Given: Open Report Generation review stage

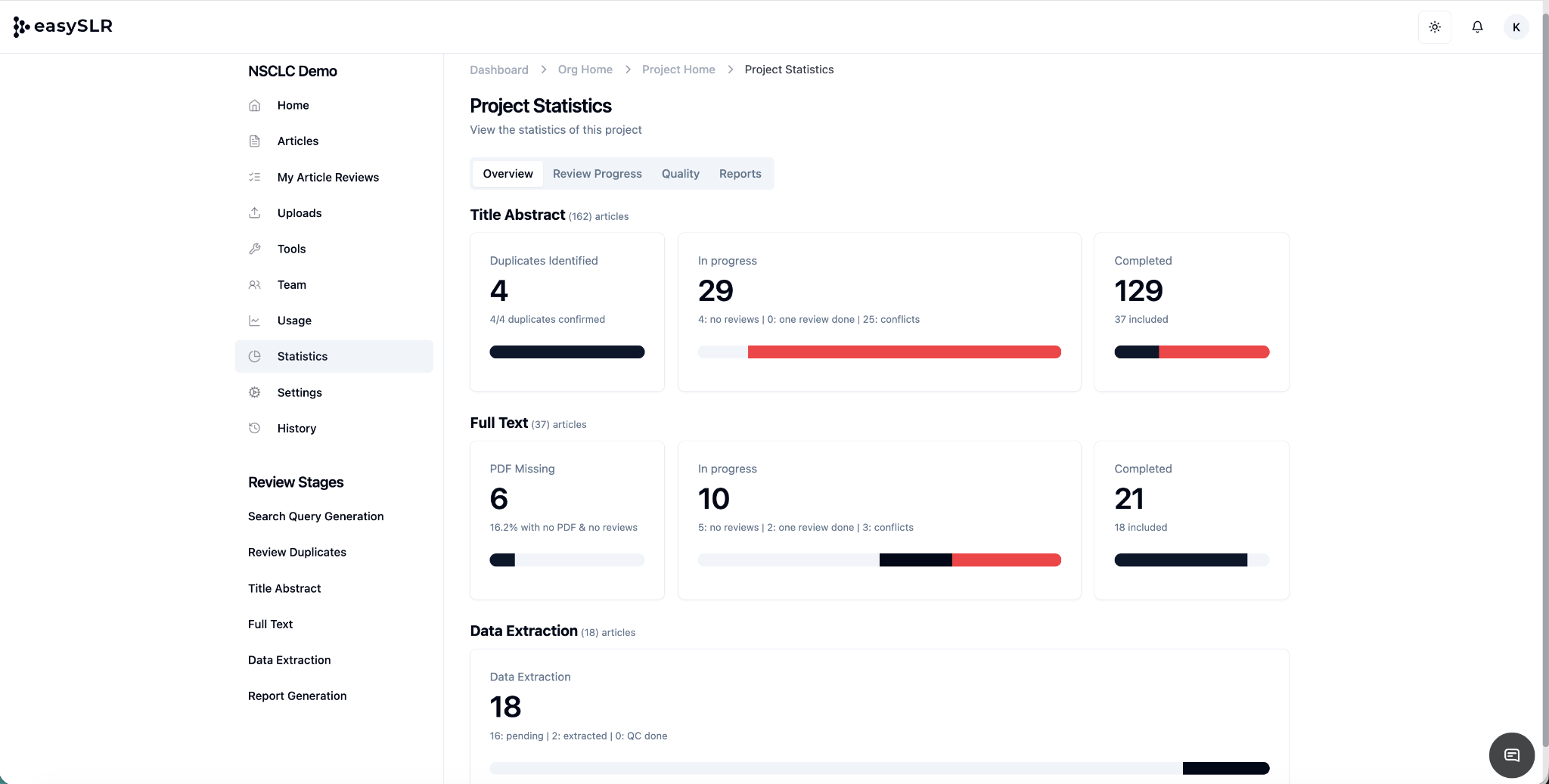Looking at the screenshot, I should [x=297, y=696].
